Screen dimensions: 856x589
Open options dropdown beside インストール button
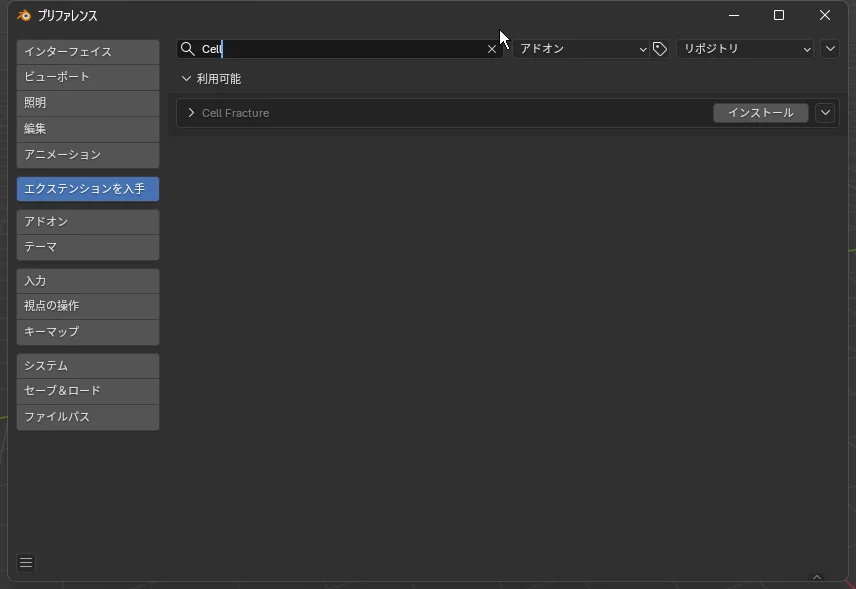pyautogui.click(x=825, y=113)
